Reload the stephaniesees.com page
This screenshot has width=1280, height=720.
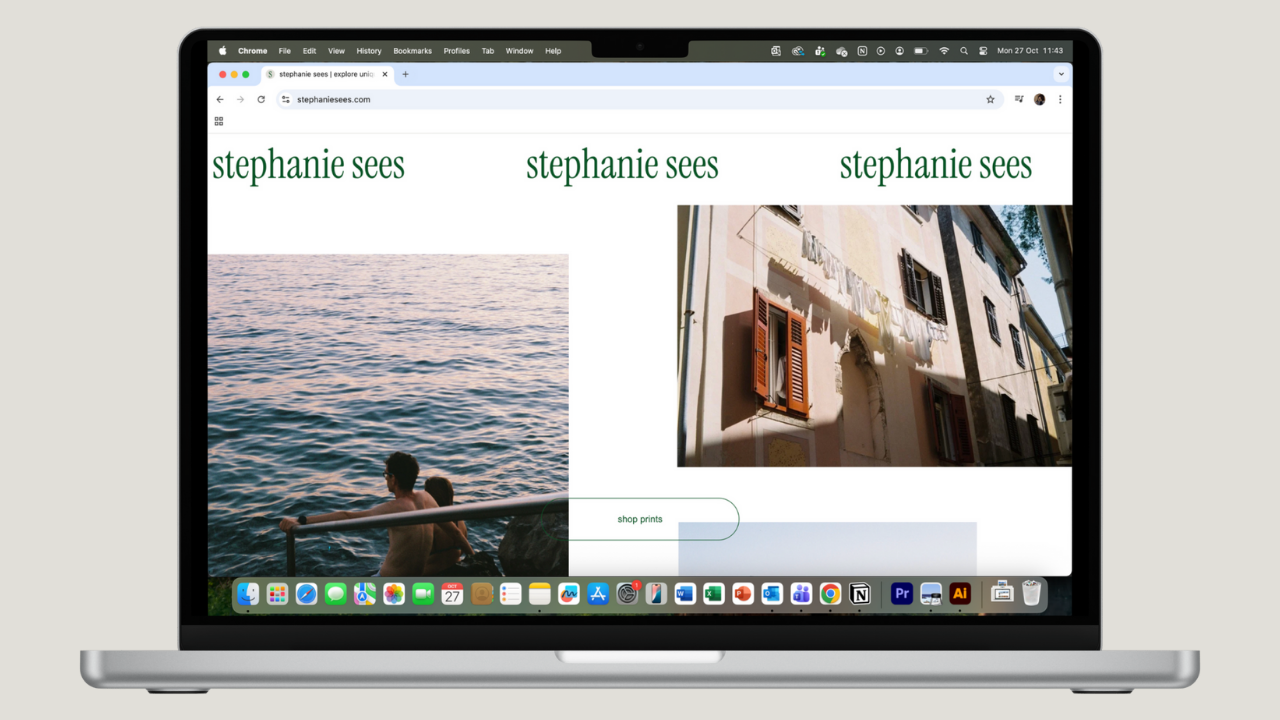pos(262,99)
